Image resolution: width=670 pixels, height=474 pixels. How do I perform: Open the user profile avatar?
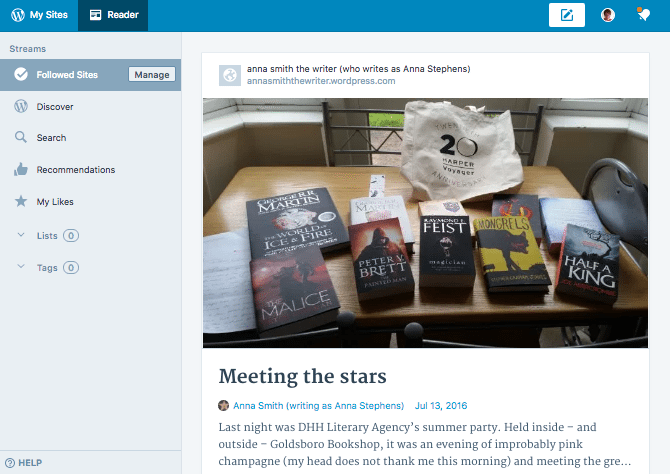(x=608, y=15)
